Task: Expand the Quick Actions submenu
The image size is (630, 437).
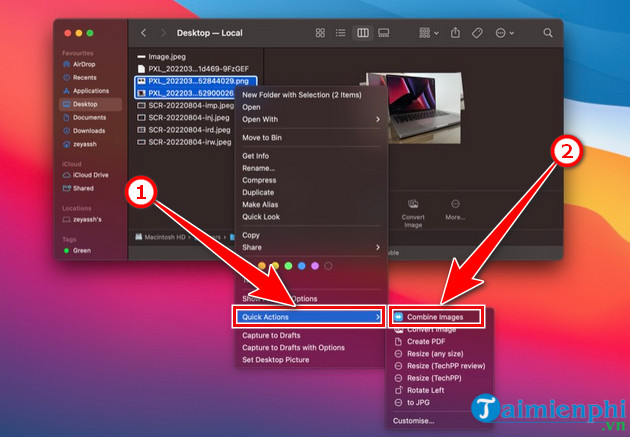Action: tap(309, 317)
